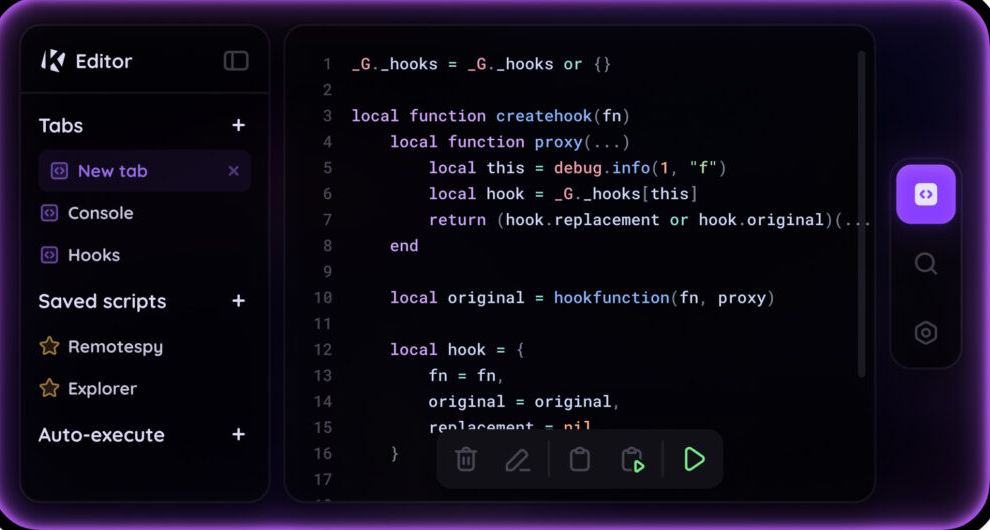This screenshot has width=990, height=530.
Task: Switch to the Console tab
Action: pyautogui.click(x=100, y=213)
